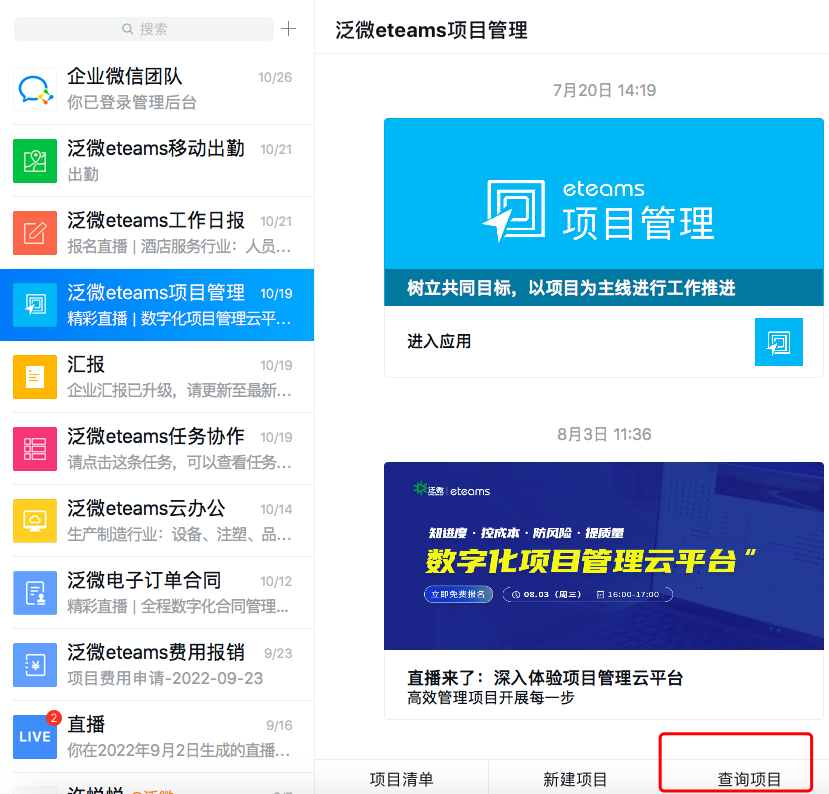Click the 搜索 search input field
The height and width of the screenshot is (794, 829).
point(144,29)
